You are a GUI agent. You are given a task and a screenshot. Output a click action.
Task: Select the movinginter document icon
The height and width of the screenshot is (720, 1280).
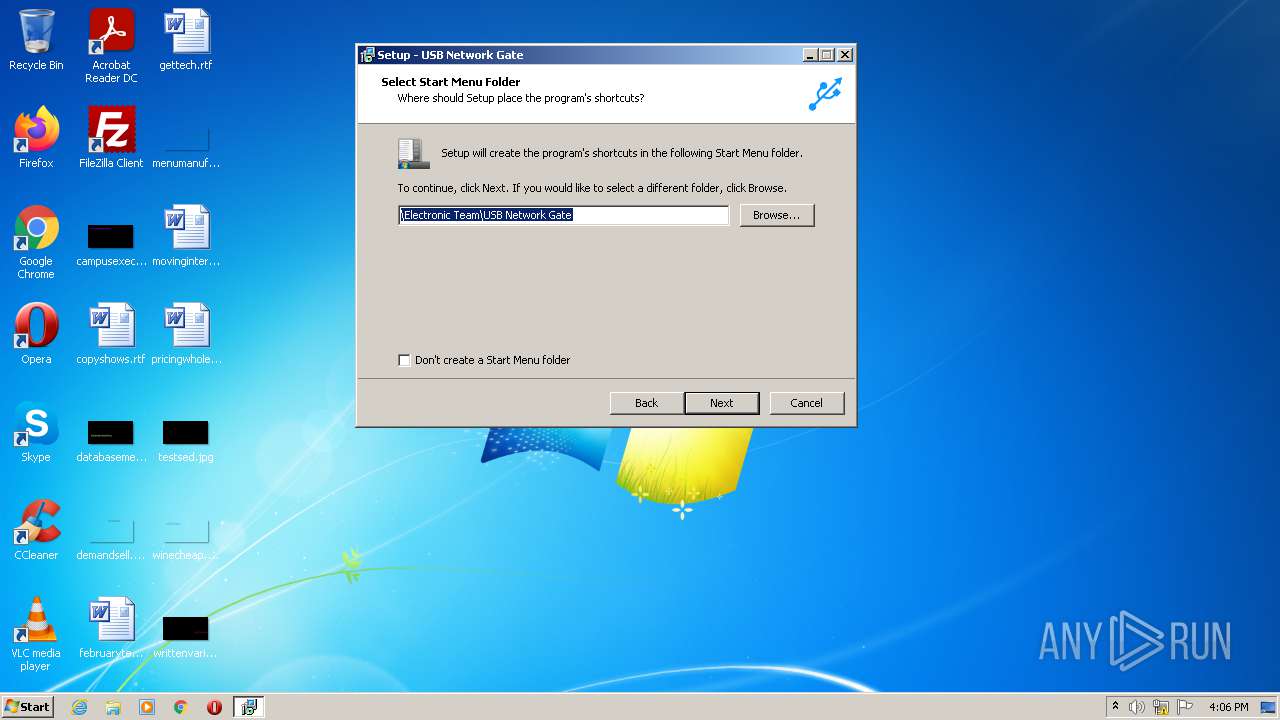click(186, 236)
